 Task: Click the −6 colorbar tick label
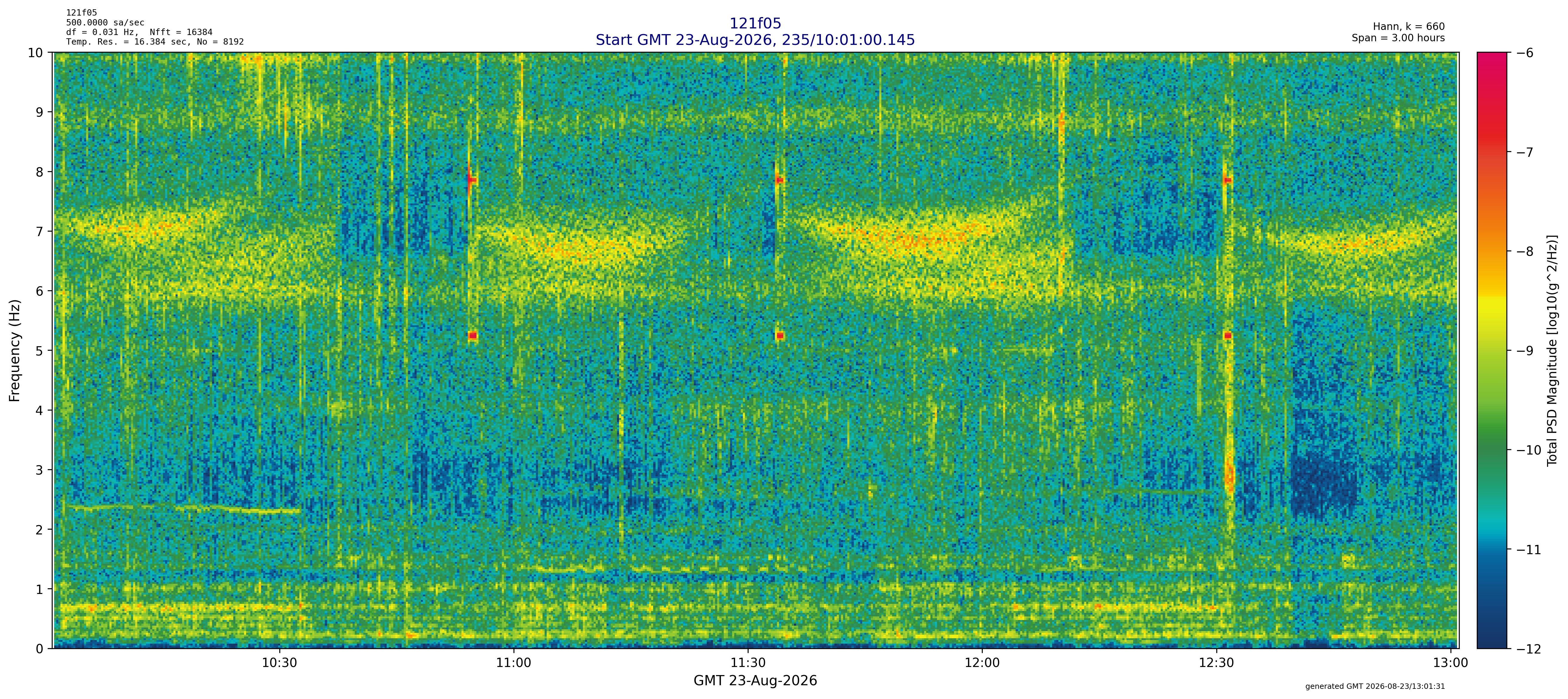click(x=1524, y=53)
